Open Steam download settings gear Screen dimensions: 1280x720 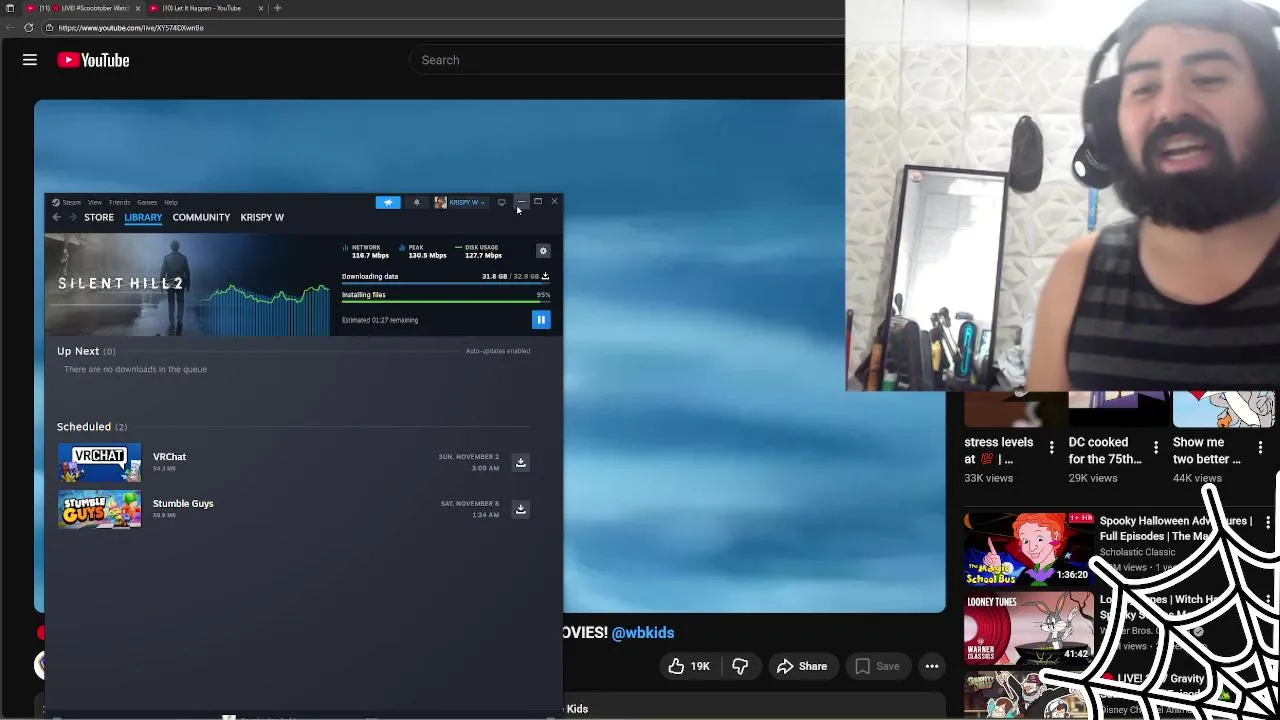pos(543,251)
